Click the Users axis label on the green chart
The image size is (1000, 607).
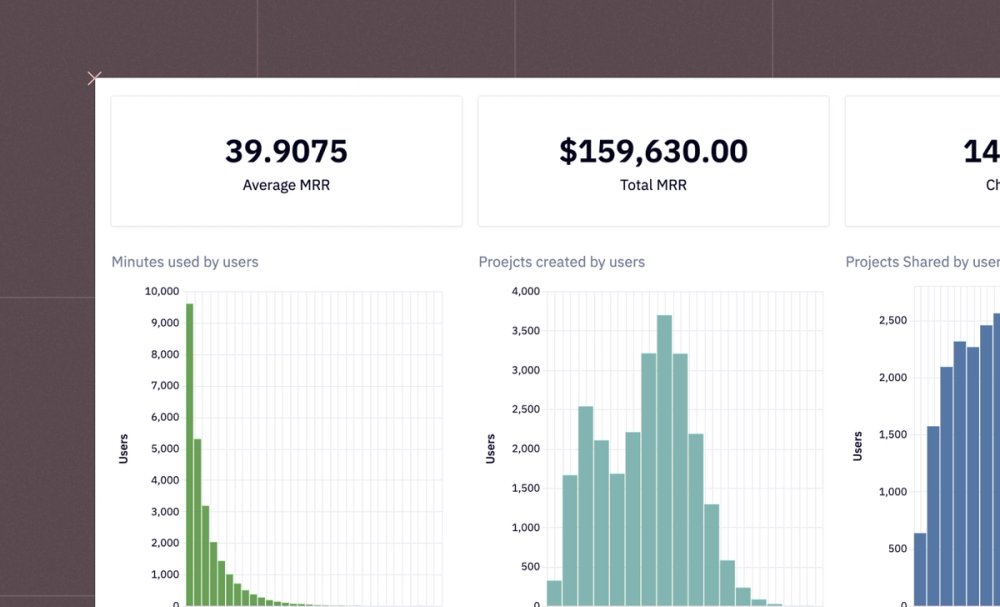(x=123, y=447)
